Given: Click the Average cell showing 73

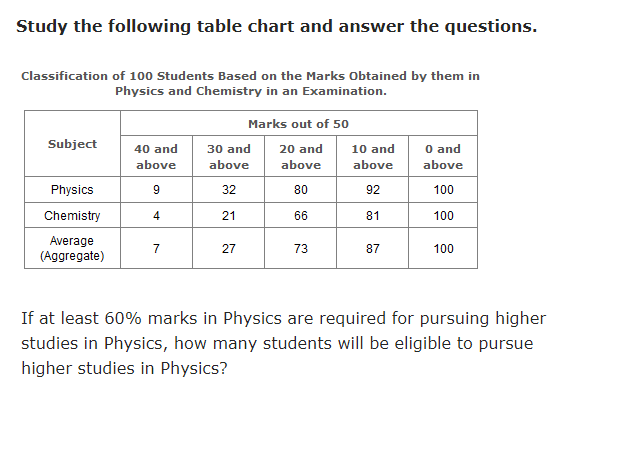Looking at the screenshot, I should point(301,249).
